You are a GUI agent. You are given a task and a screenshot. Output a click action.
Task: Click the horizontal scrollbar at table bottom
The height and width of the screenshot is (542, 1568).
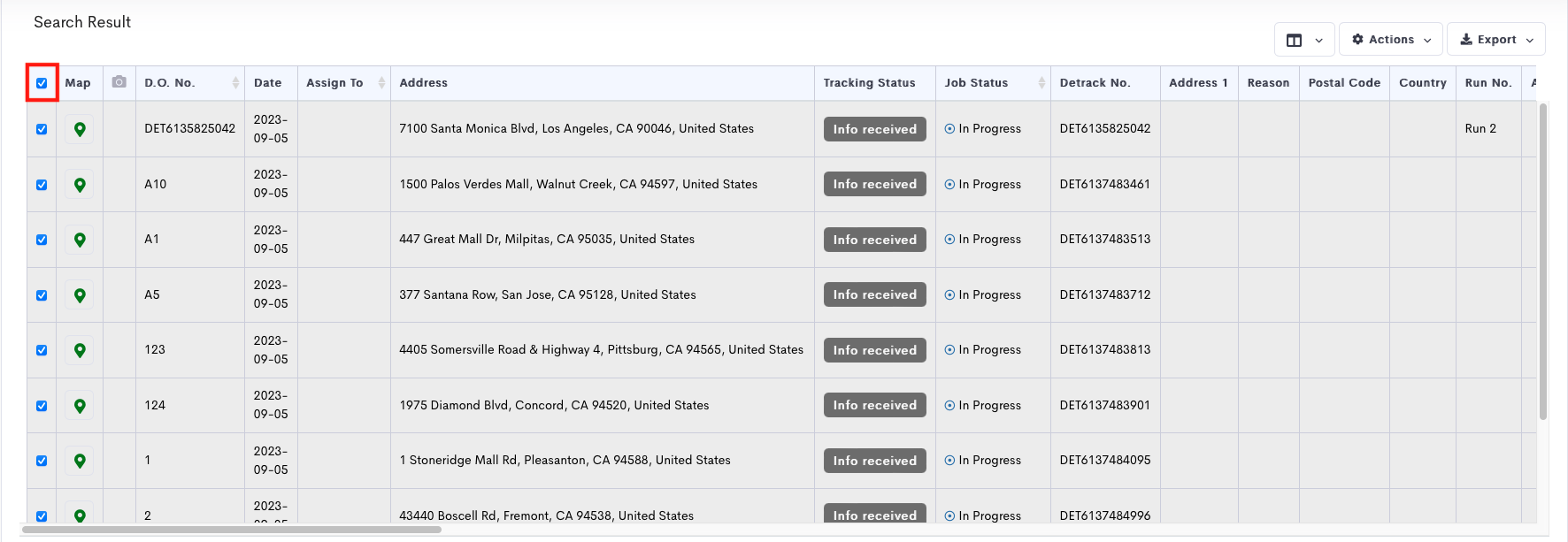(x=232, y=530)
